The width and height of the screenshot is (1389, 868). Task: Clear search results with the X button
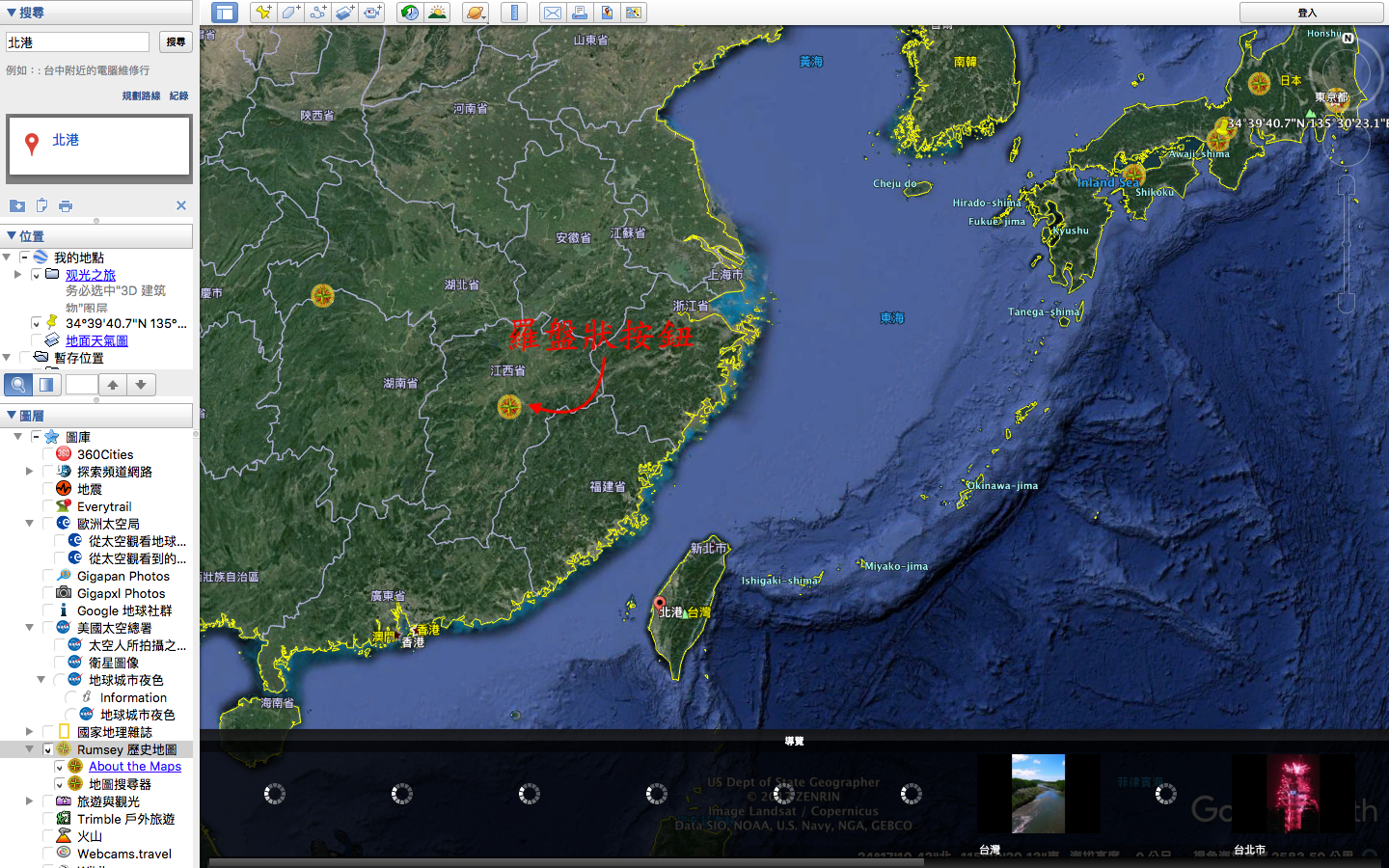click(181, 205)
